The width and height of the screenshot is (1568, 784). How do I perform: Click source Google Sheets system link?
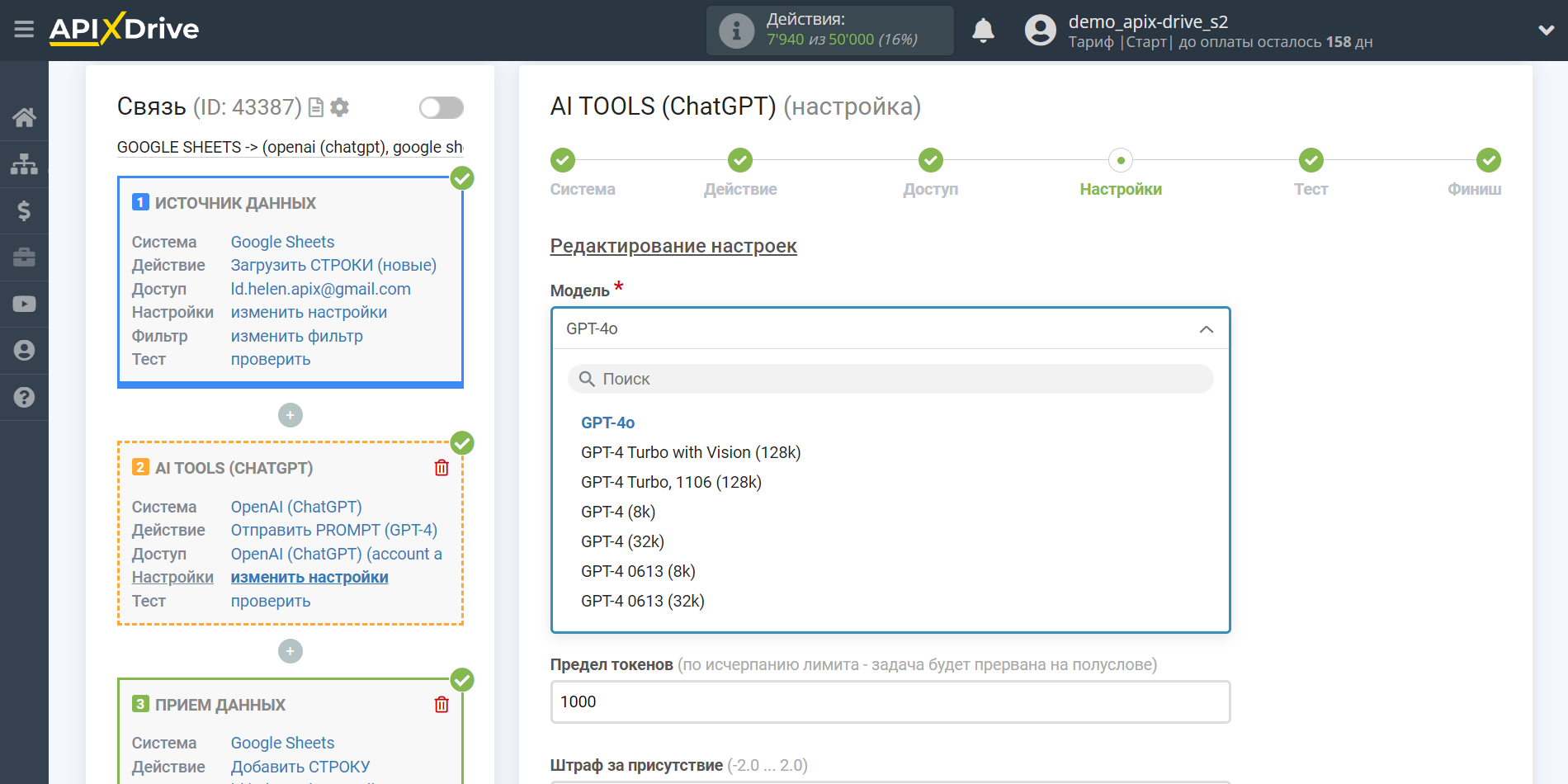click(x=282, y=242)
